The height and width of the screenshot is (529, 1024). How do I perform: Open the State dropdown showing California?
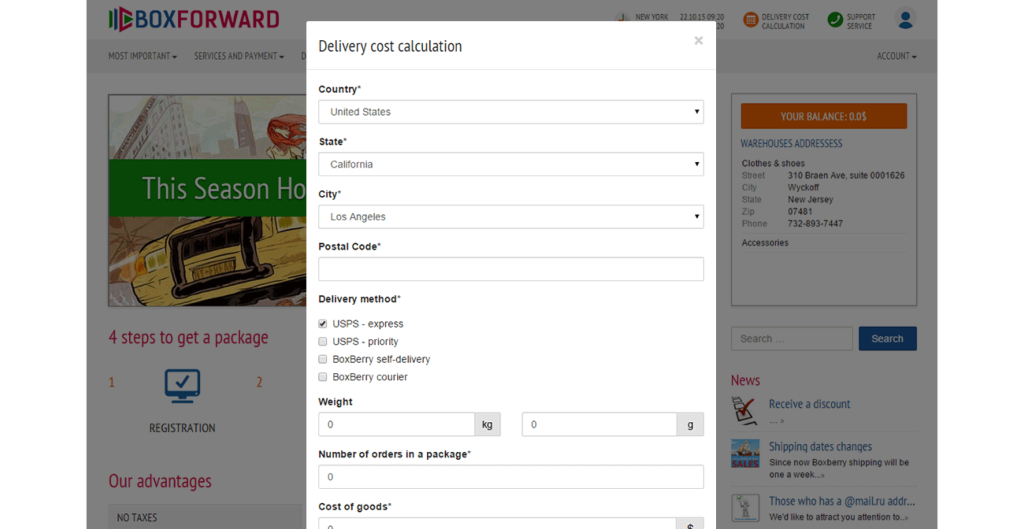[x=511, y=164]
